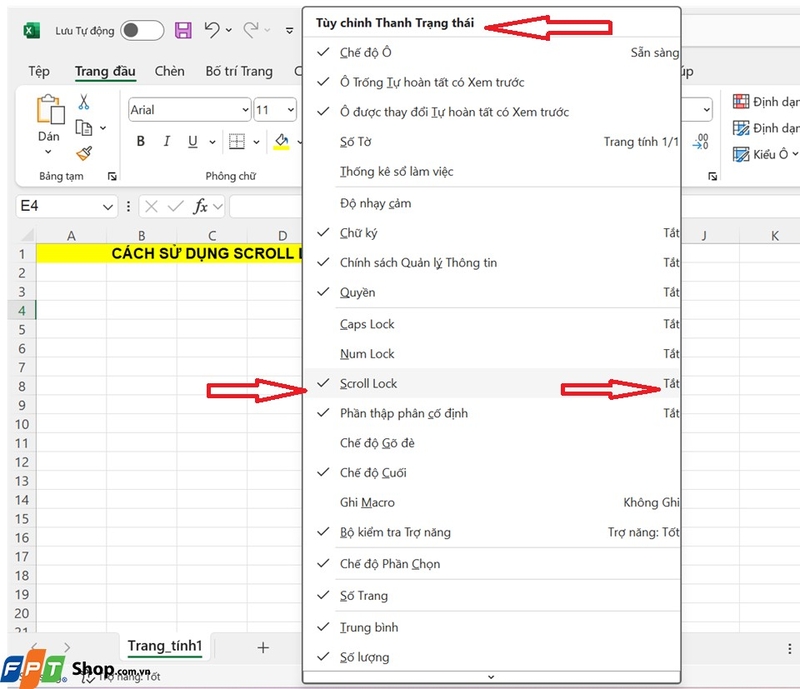This screenshot has height=689, width=800.
Task: Click the Decrease Decimal icon
Action: (701, 141)
